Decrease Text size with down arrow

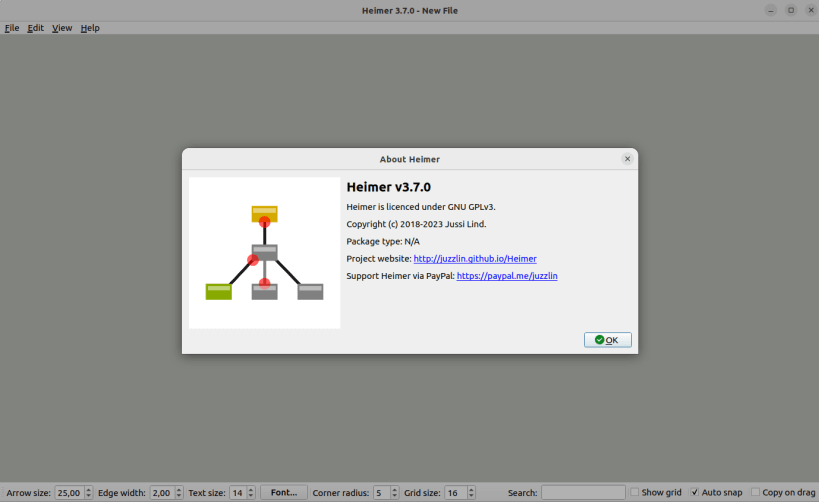pos(251,496)
